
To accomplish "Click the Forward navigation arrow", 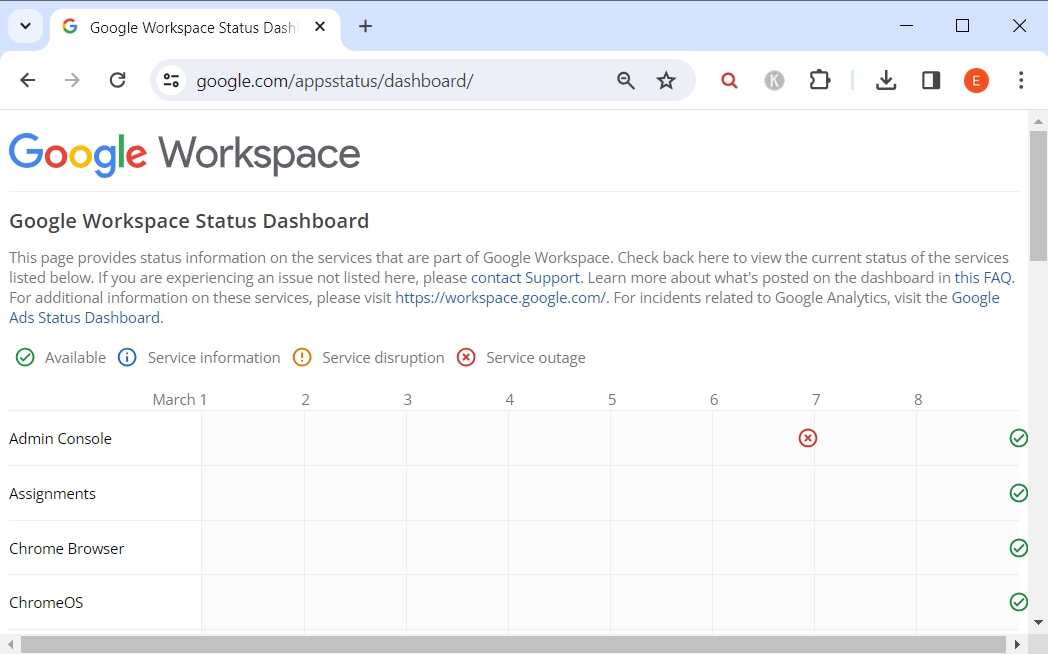I will coord(72,81).
